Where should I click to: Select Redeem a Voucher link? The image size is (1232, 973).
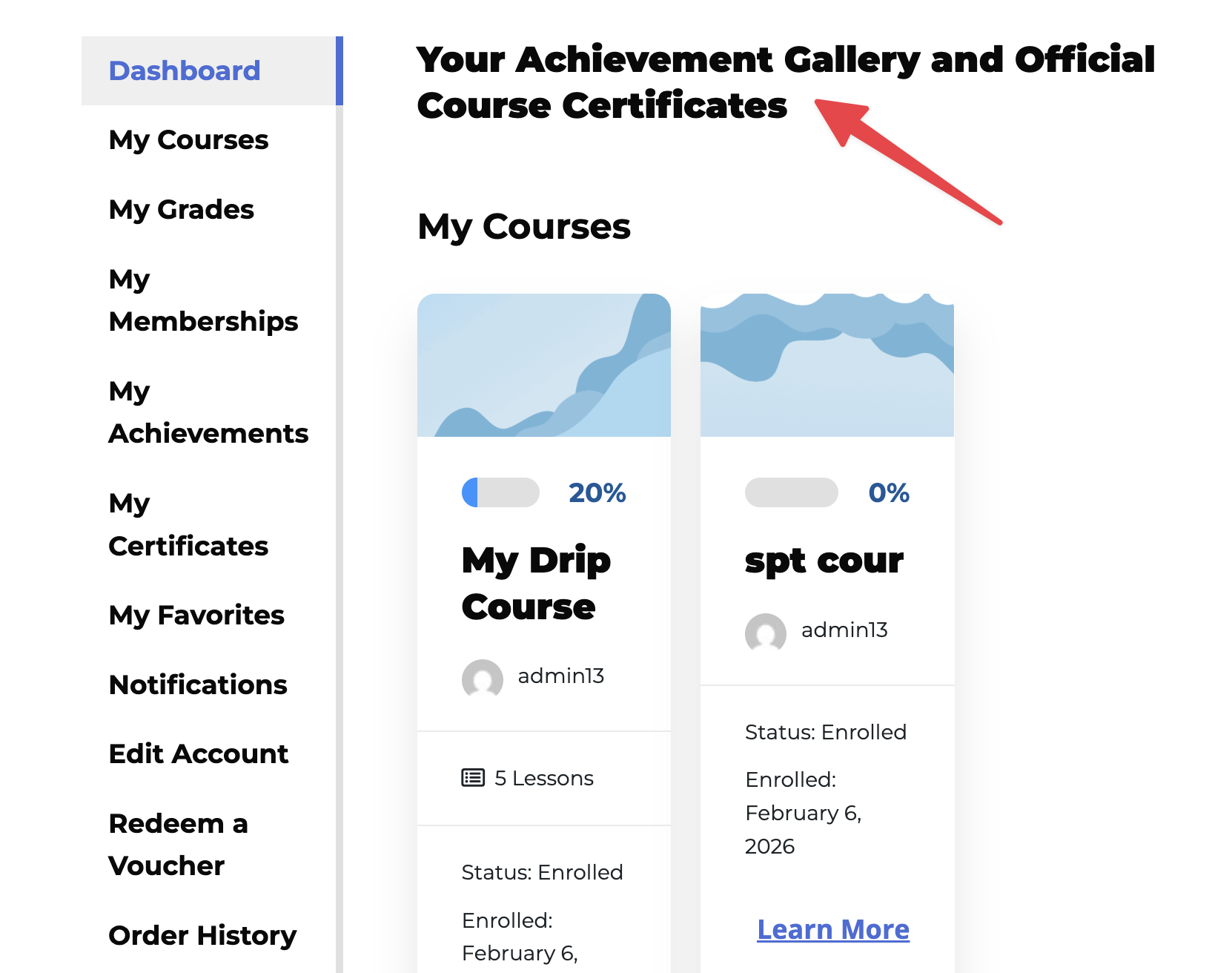(x=178, y=845)
